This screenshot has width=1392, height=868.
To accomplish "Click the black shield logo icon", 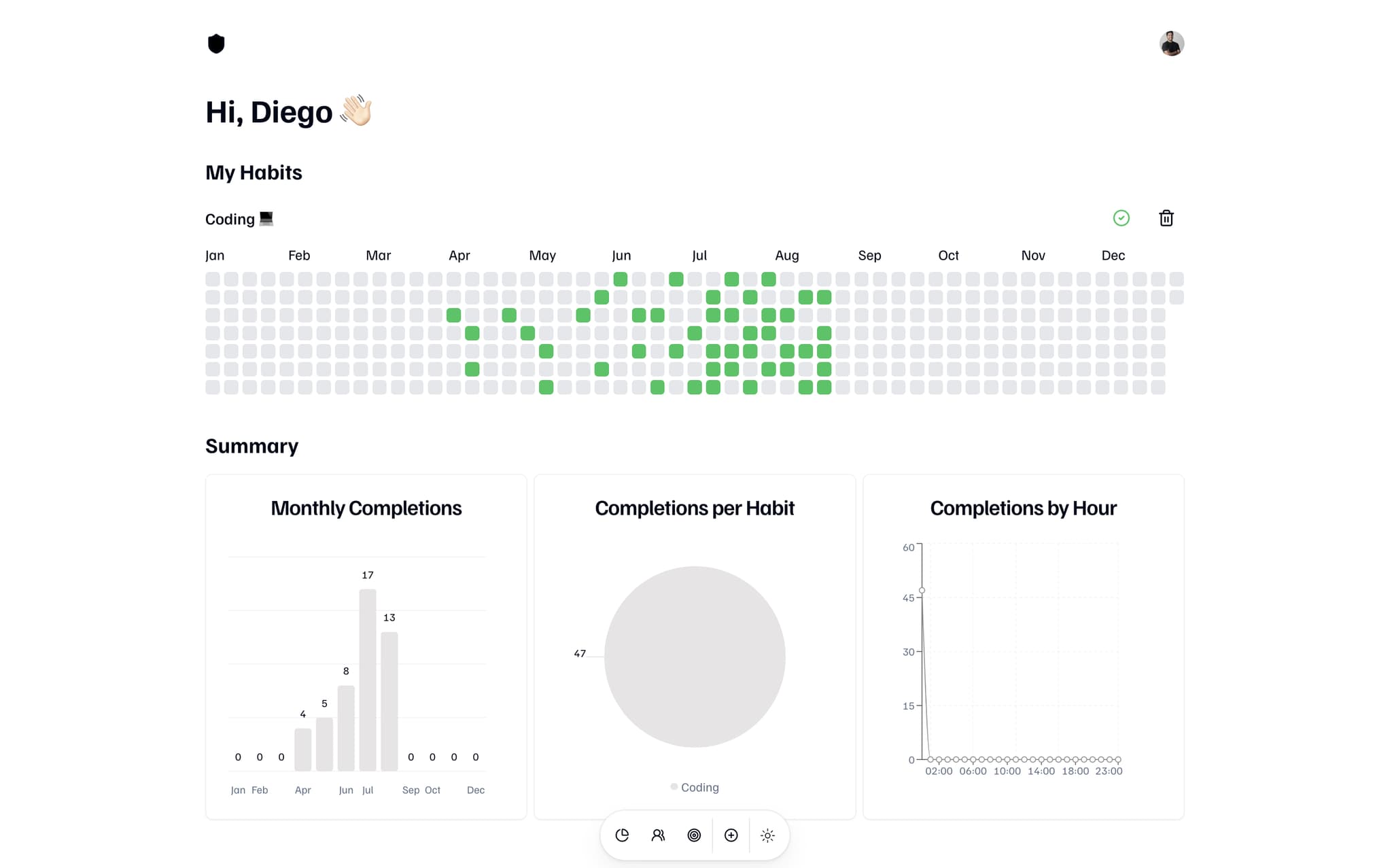I will 216,44.
